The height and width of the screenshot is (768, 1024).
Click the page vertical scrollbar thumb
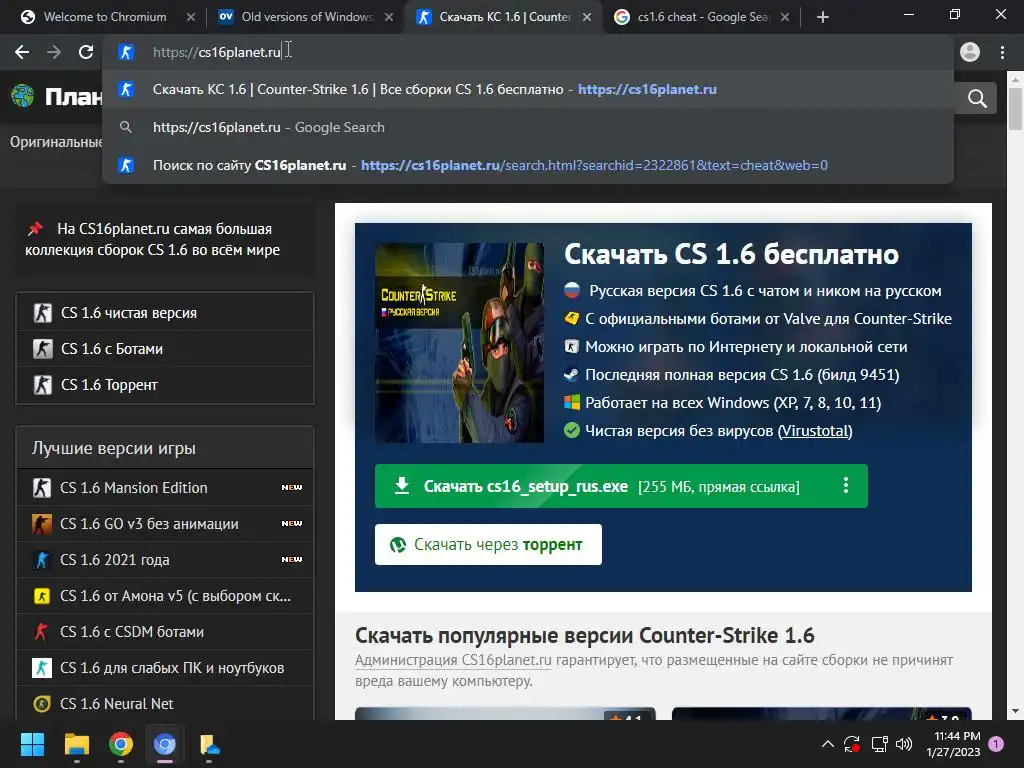[1015, 108]
